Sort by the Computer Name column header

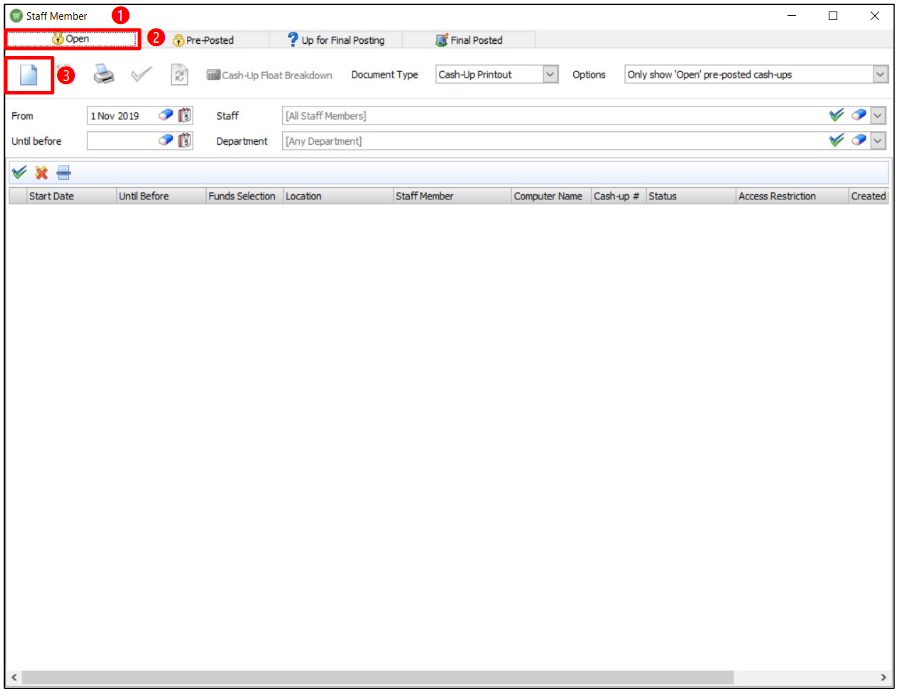point(551,196)
